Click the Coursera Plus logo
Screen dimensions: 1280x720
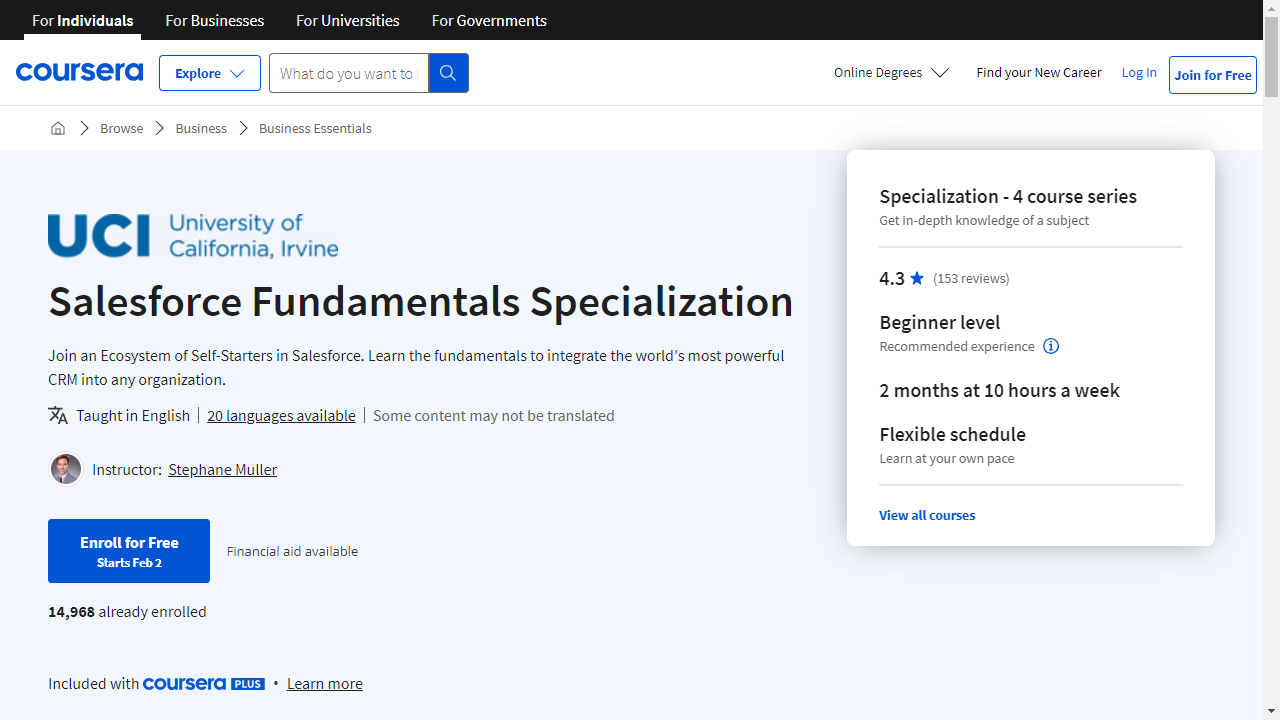204,684
